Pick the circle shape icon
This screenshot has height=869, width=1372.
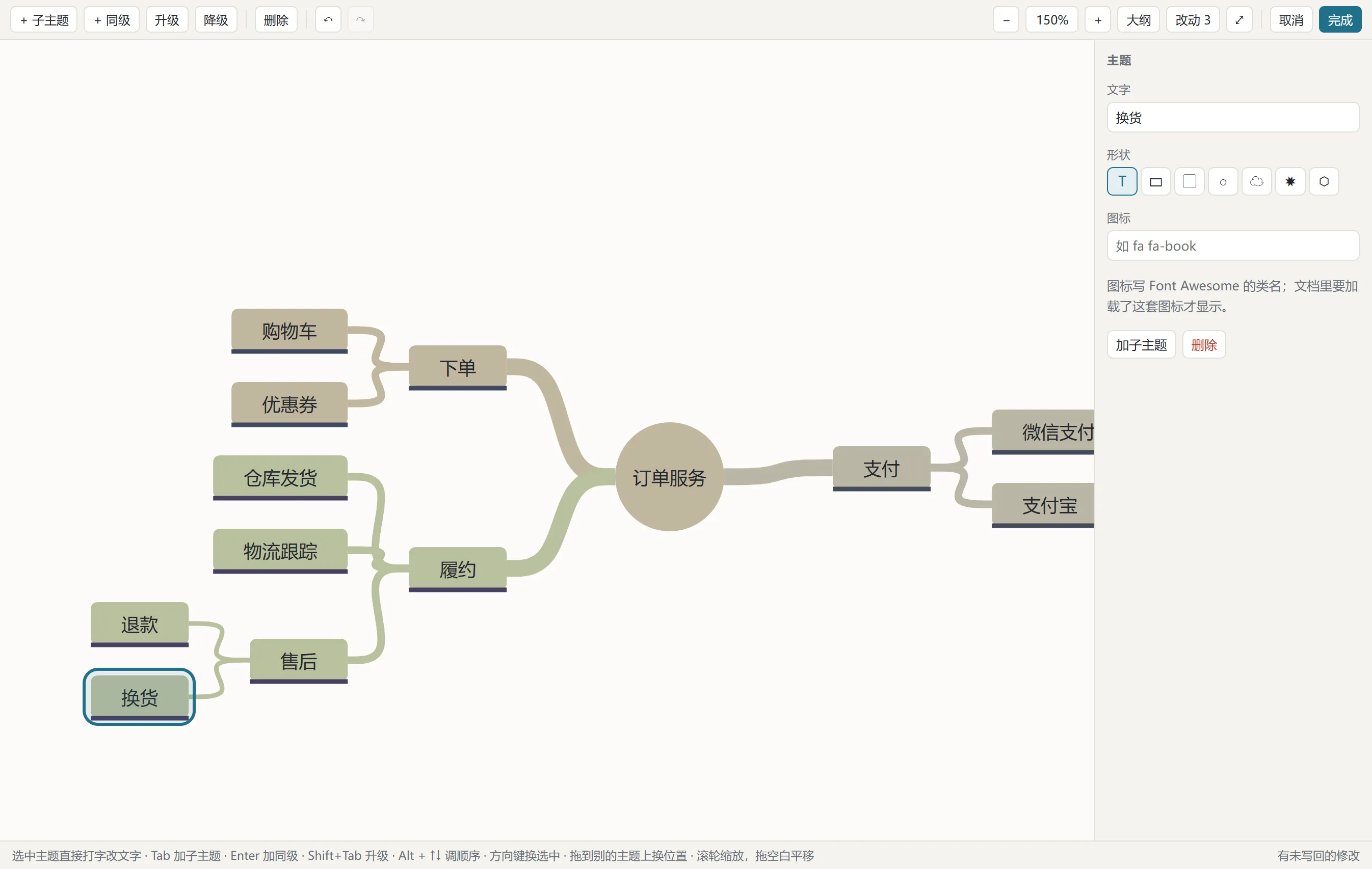[x=1223, y=182]
